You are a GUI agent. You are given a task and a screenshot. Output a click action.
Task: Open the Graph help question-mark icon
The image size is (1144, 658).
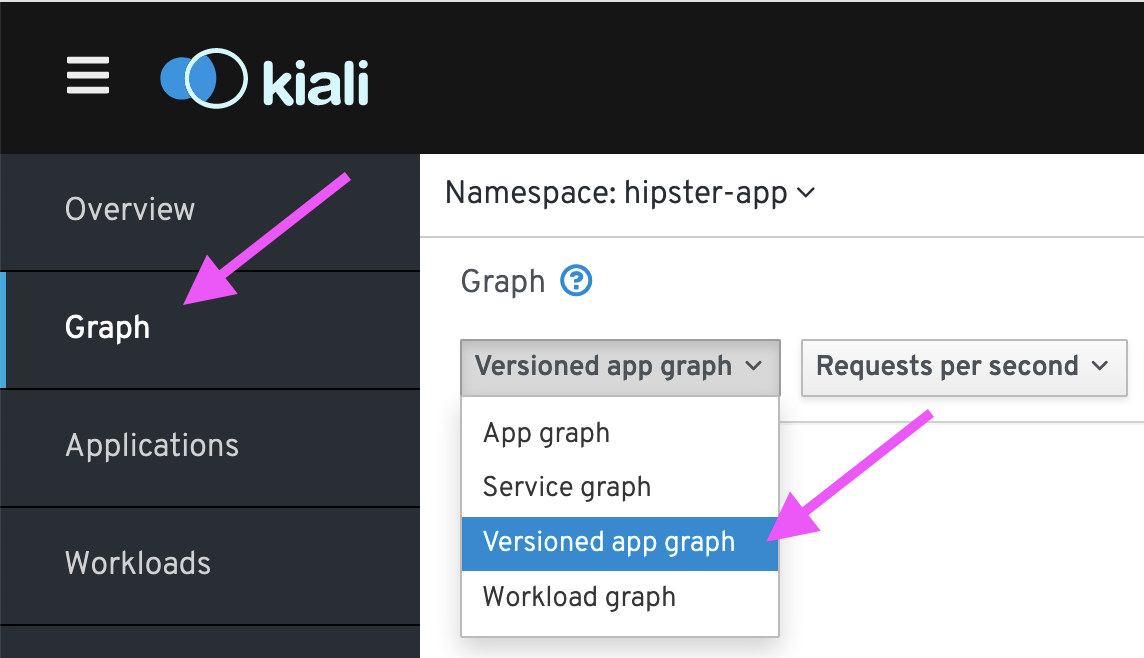(576, 281)
